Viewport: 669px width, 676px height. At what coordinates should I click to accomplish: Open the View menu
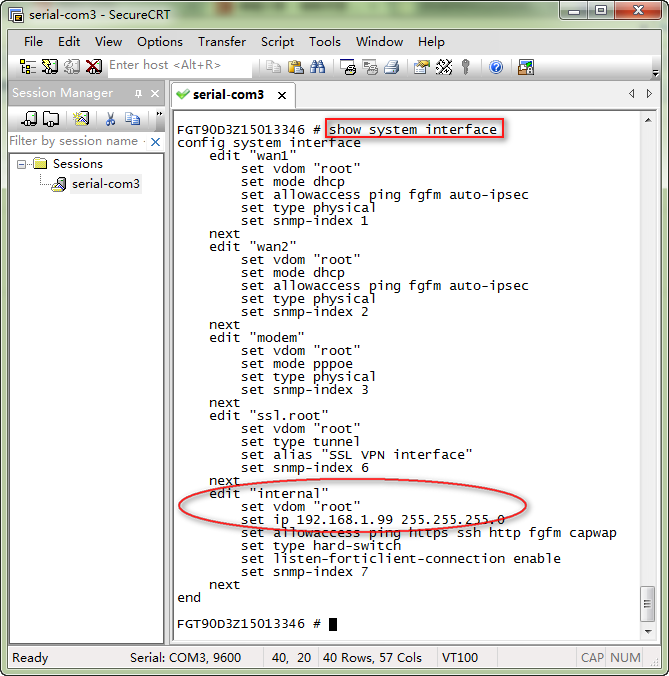click(108, 42)
